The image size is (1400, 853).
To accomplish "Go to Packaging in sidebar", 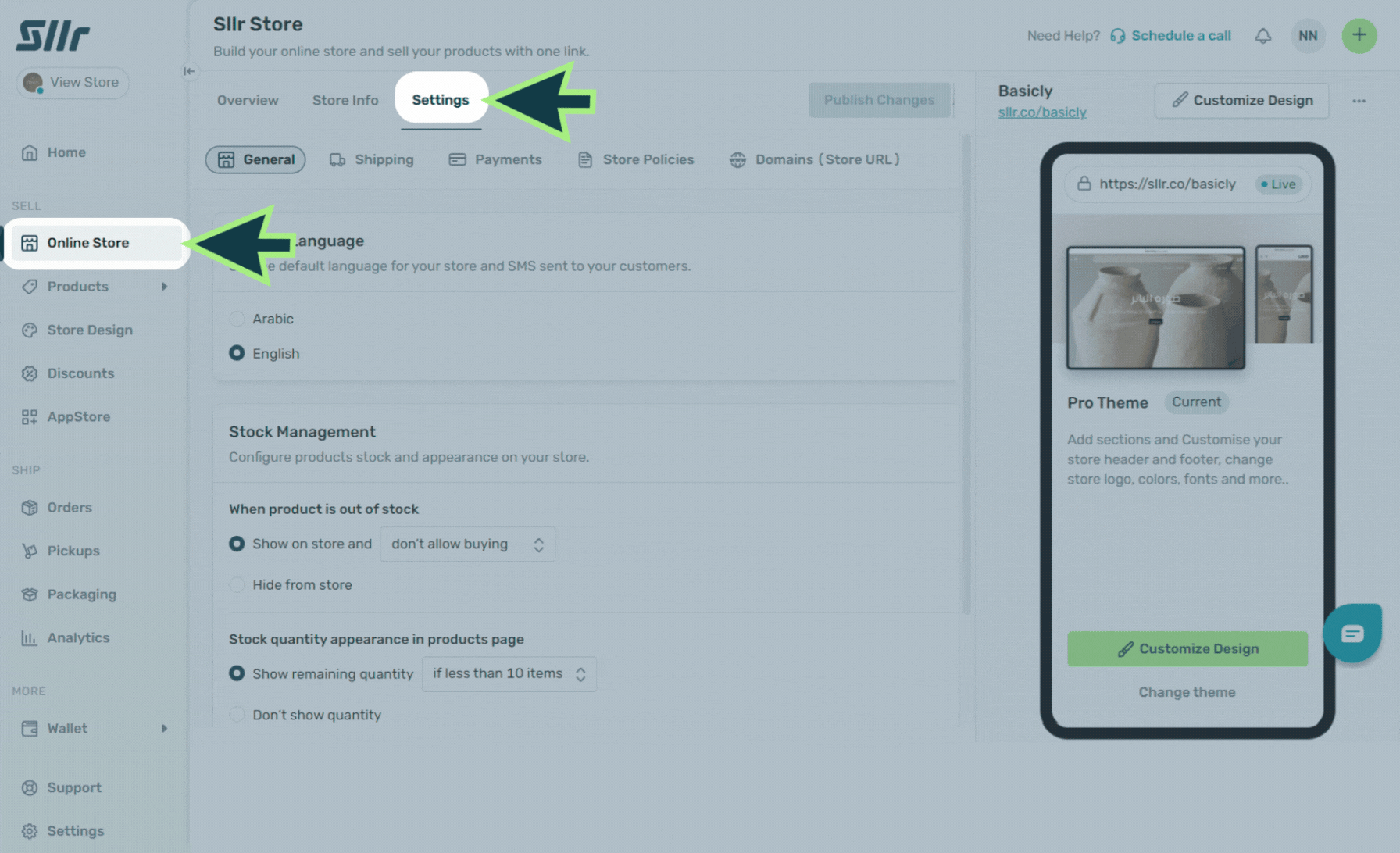I will [81, 594].
